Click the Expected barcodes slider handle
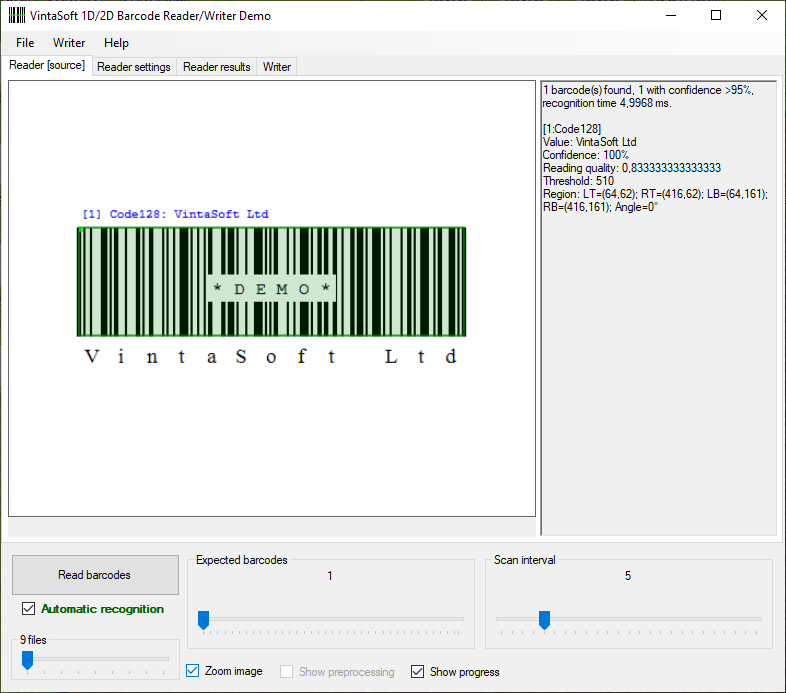 203,620
